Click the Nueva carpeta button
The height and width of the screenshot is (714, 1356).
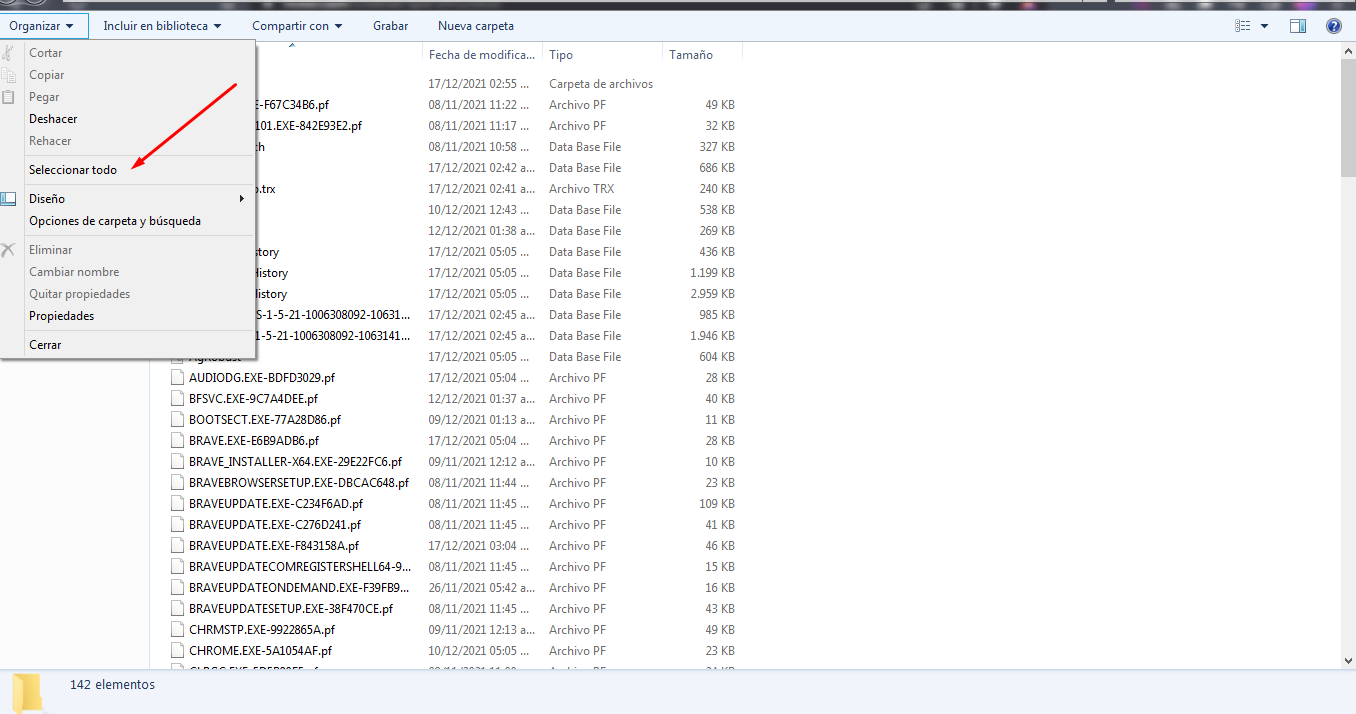click(476, 26)
